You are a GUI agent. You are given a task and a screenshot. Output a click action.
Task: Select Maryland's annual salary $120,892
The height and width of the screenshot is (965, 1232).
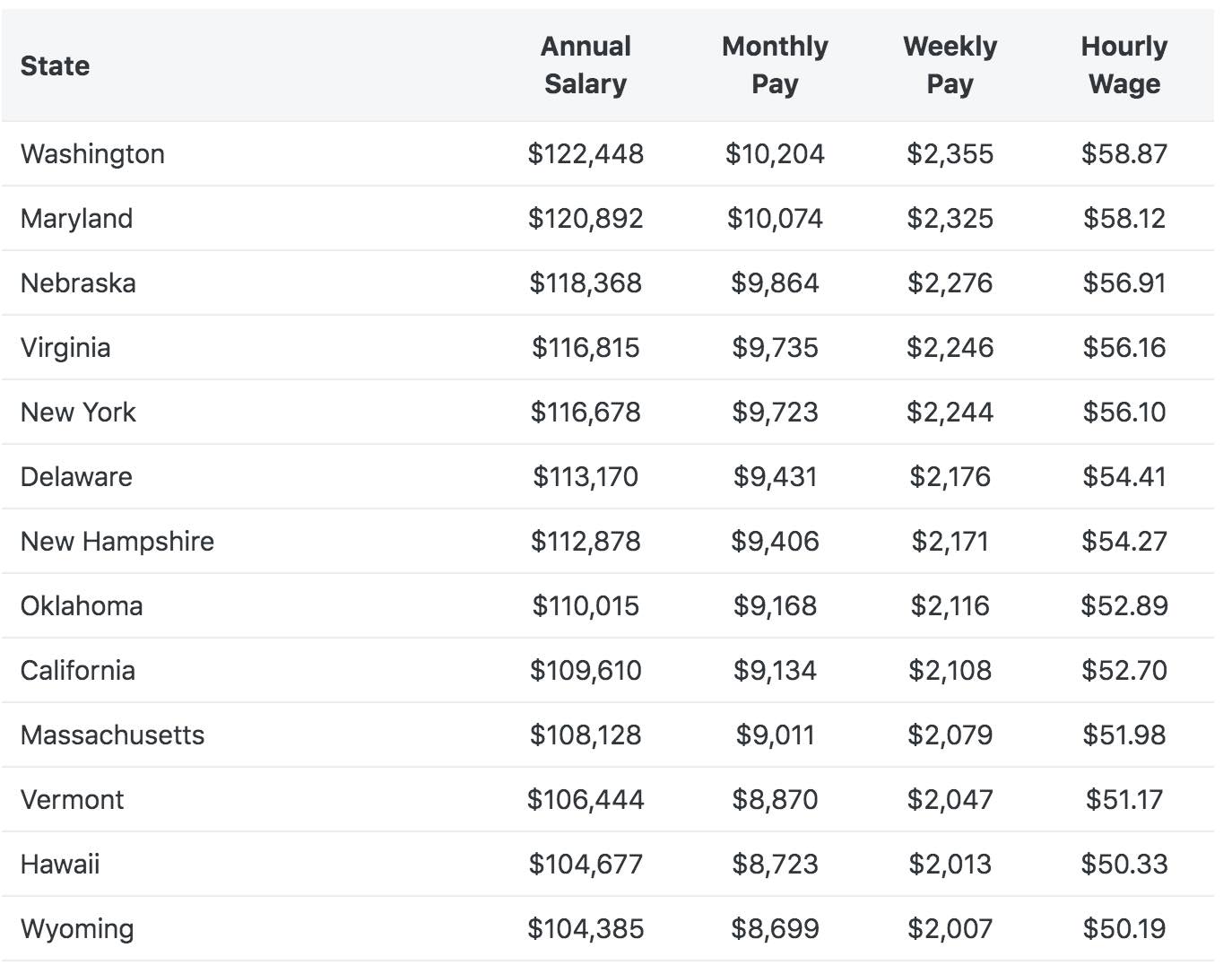click(586, 218)
